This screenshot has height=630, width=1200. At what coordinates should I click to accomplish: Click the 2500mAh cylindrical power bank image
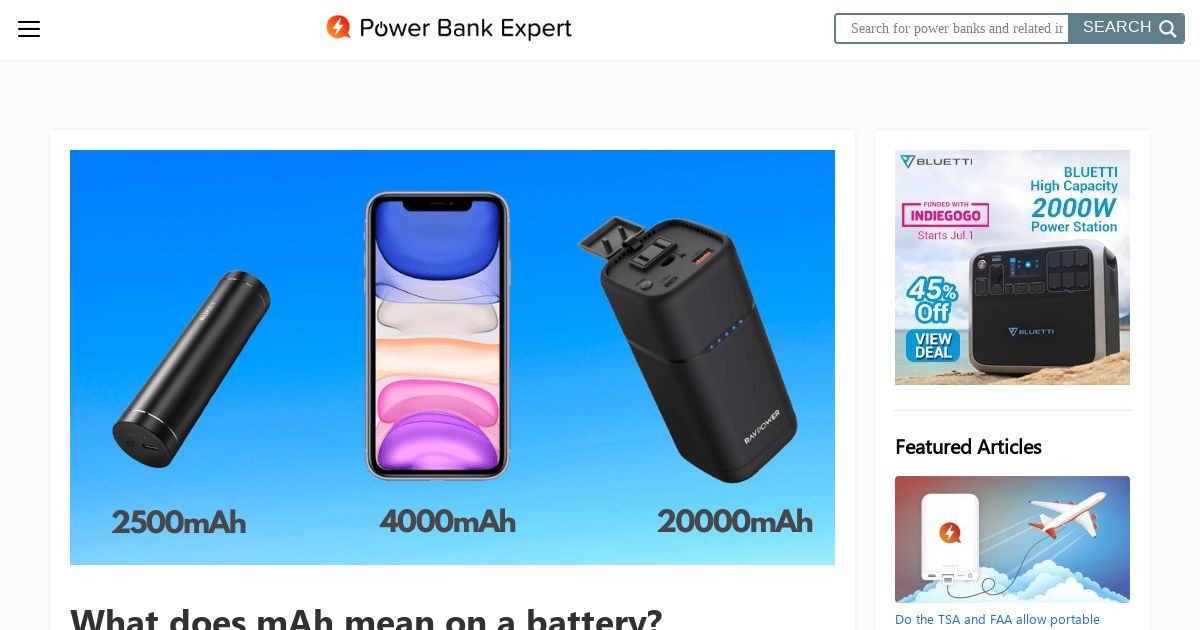191,369
